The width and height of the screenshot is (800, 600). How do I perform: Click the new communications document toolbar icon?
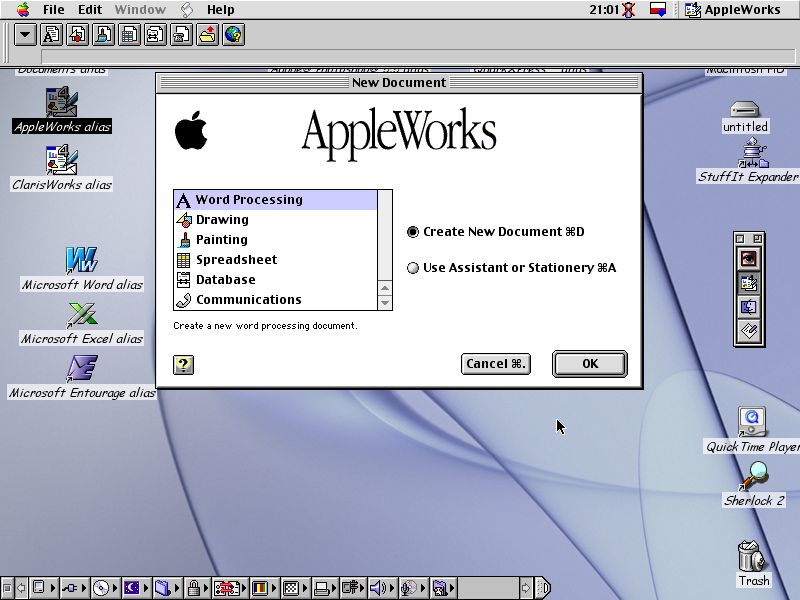pyautogui.click(x=182, y=35)
